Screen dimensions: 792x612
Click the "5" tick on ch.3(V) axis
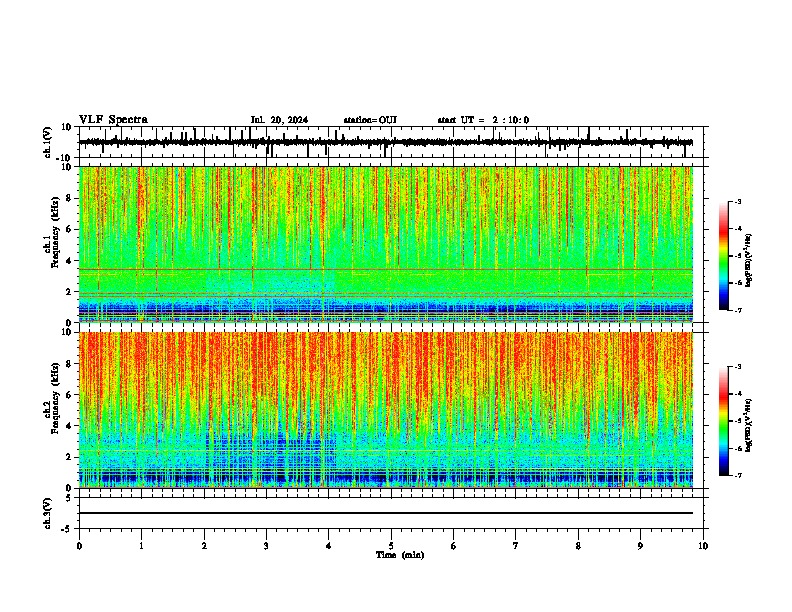coord(69,498)
